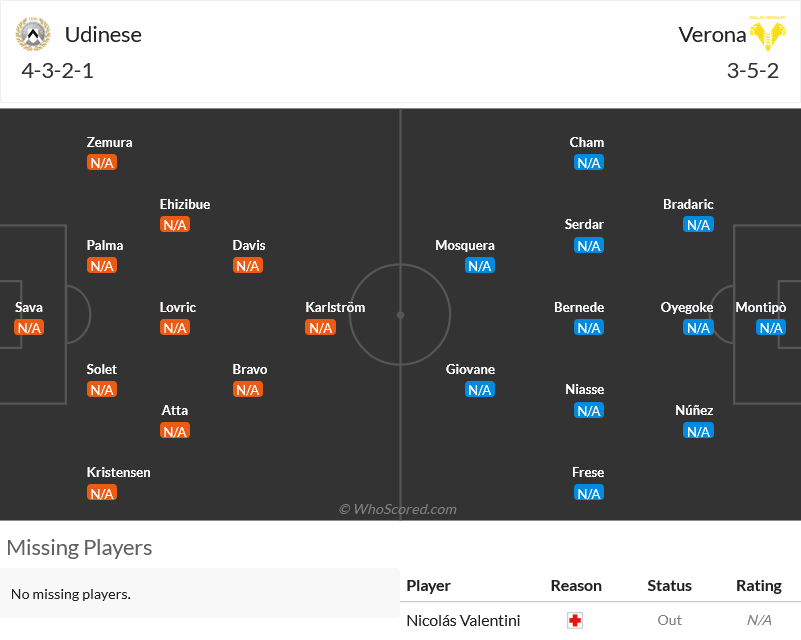Click Frese's blue N/A rating badge
This screenshot has width=801, height=640.
(x=588, y=493)
